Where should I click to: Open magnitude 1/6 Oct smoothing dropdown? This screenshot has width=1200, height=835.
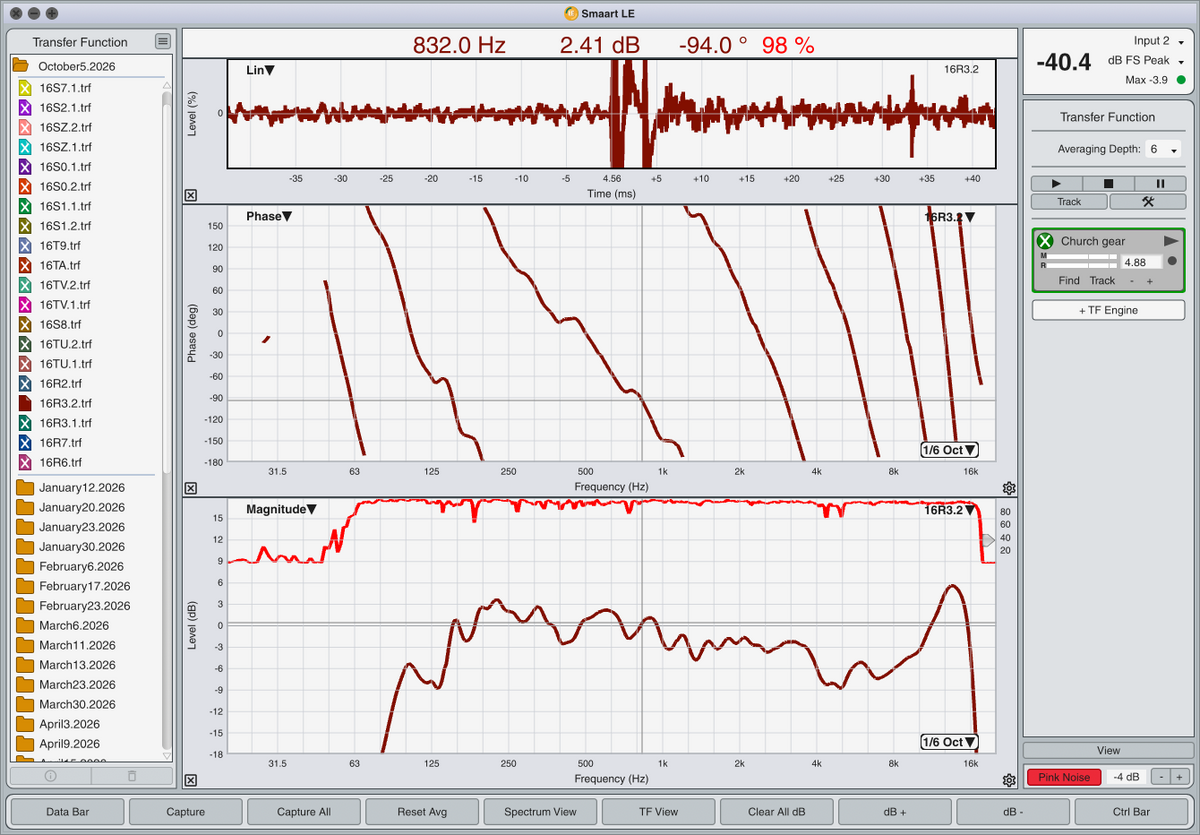point(950,742)
